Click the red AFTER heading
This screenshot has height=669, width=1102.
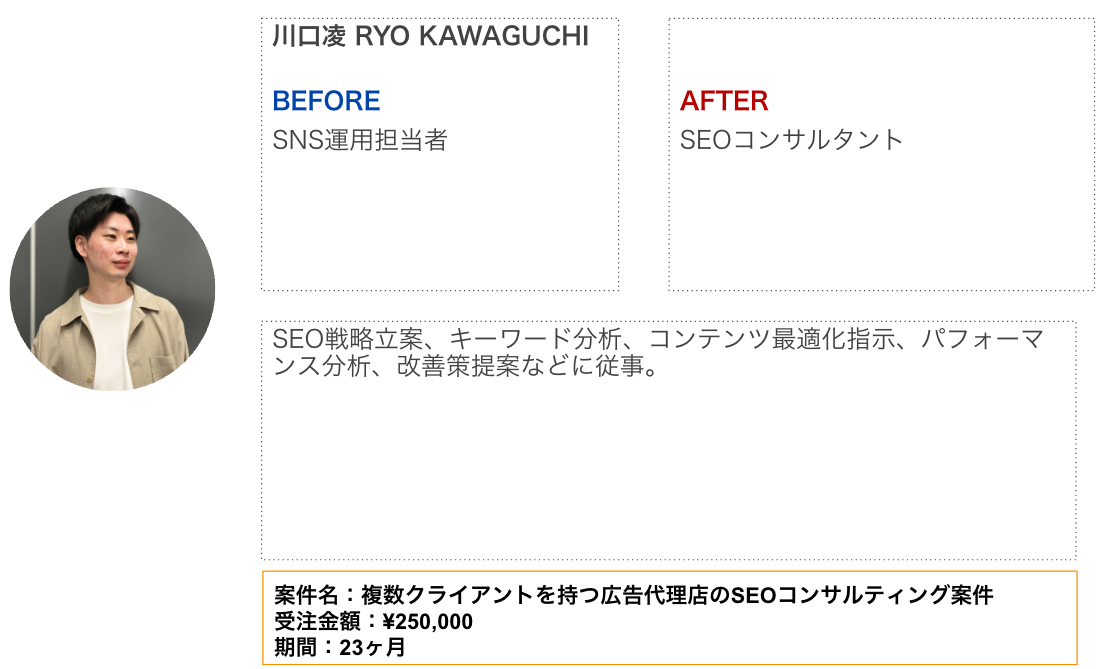pos(724,101)
